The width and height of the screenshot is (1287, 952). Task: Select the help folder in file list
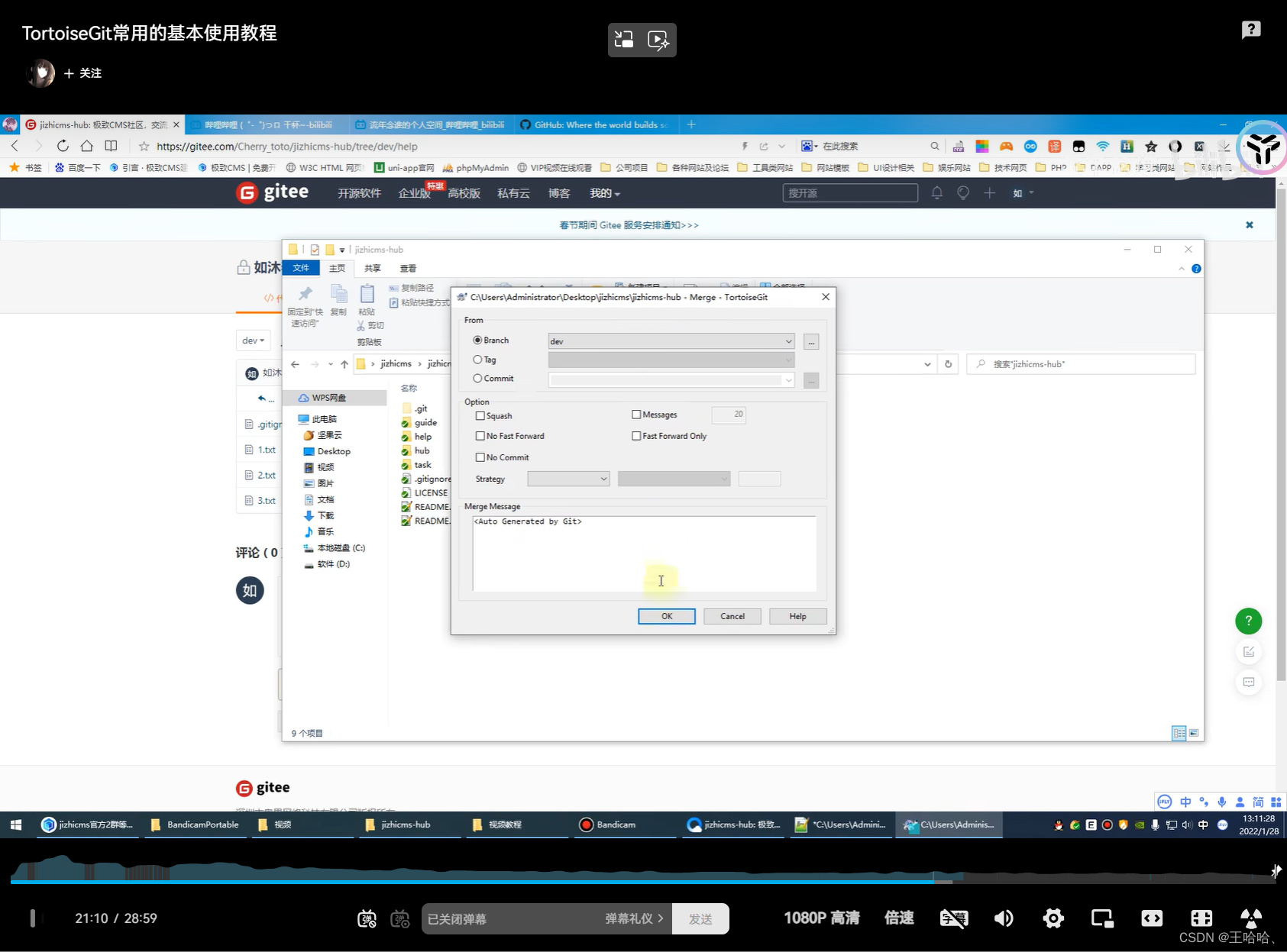[423, 437]
